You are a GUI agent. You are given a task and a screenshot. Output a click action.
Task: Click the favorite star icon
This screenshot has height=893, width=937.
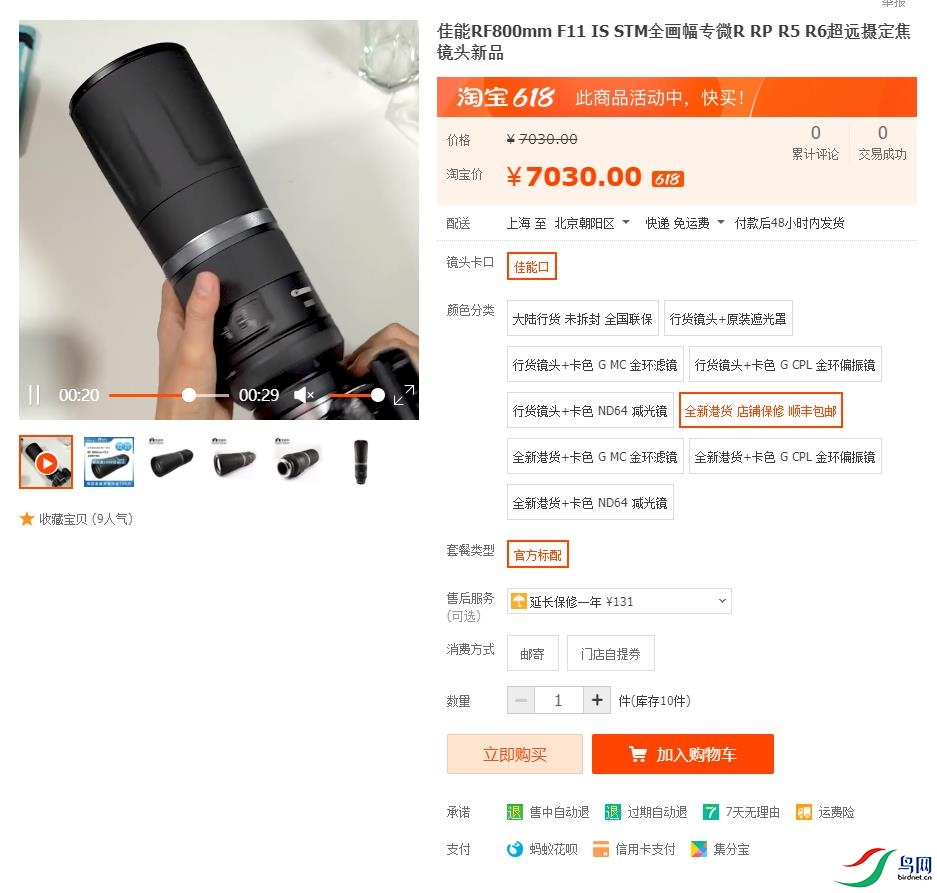click(26, 519)
